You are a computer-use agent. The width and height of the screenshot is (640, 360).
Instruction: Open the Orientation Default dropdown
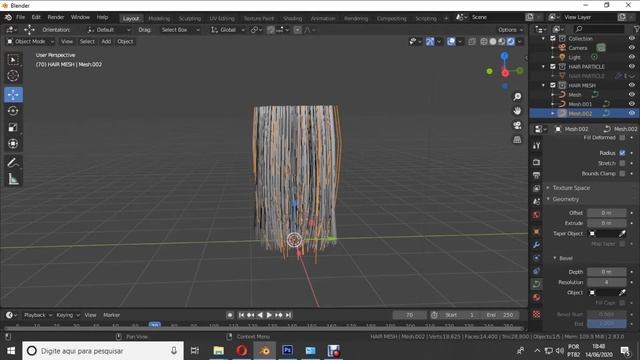109,30
